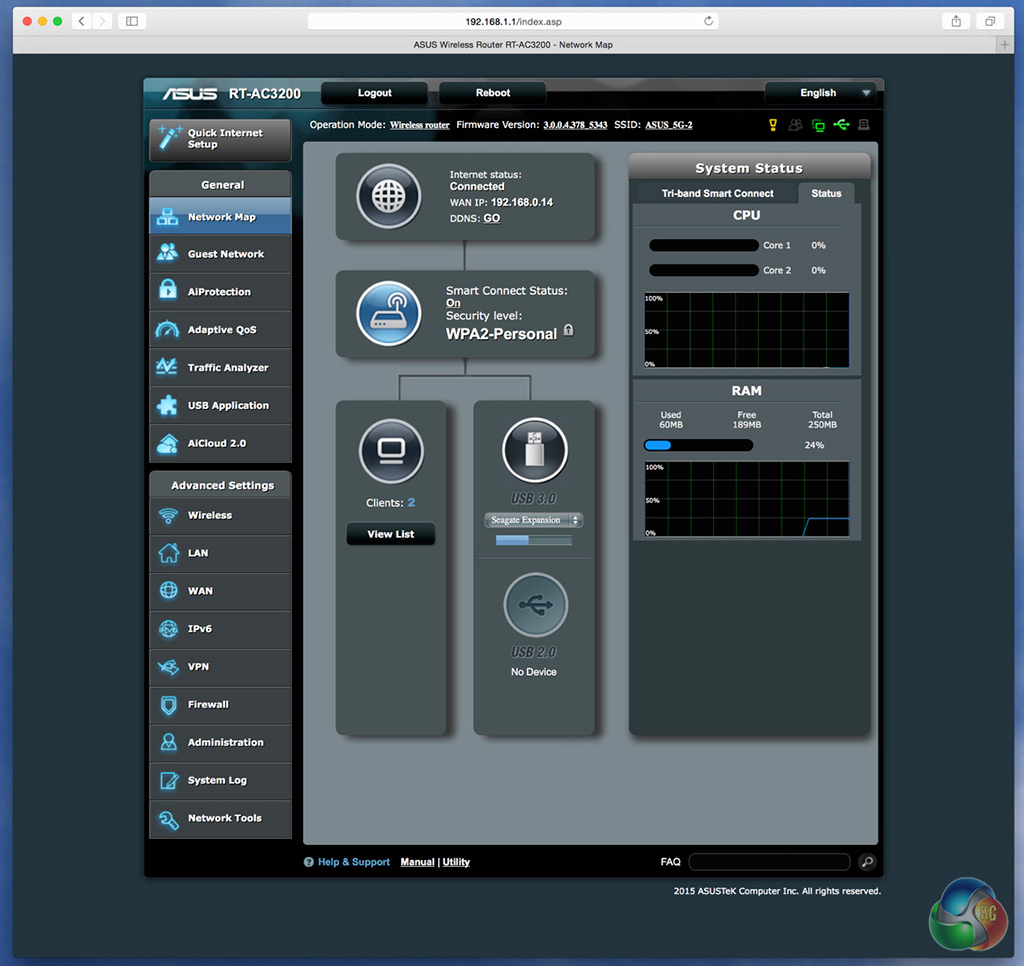Click the Wireless router operation mode link
The width and height of the screenshot is (1024, 966).
tap(420, 125)
